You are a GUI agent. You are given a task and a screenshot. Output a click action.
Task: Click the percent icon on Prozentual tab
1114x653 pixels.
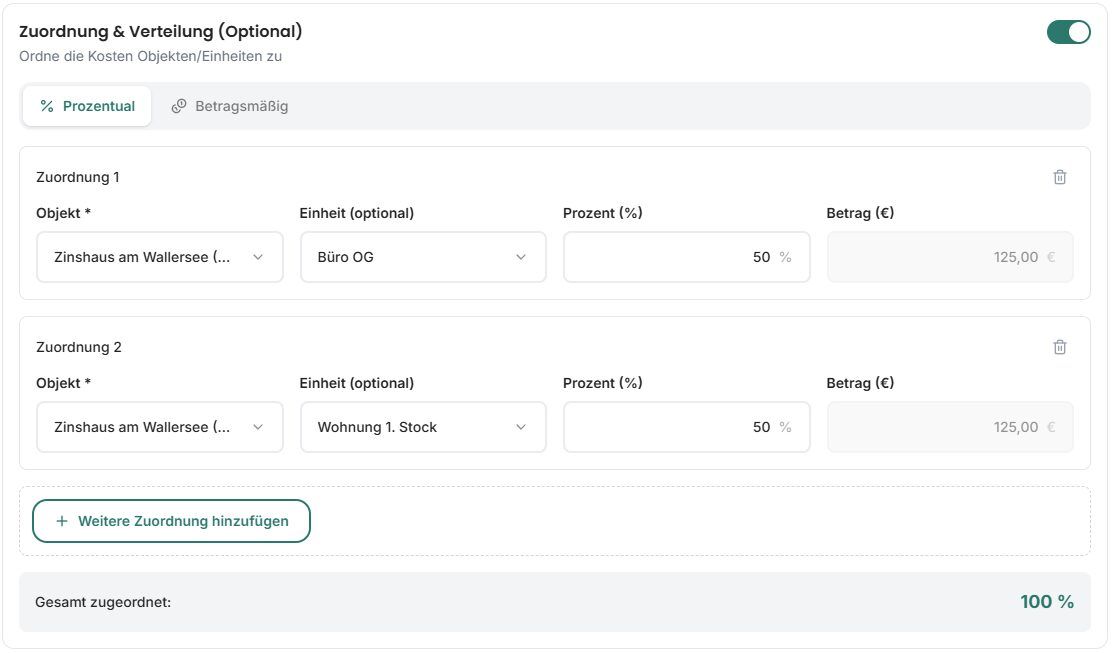47,106
